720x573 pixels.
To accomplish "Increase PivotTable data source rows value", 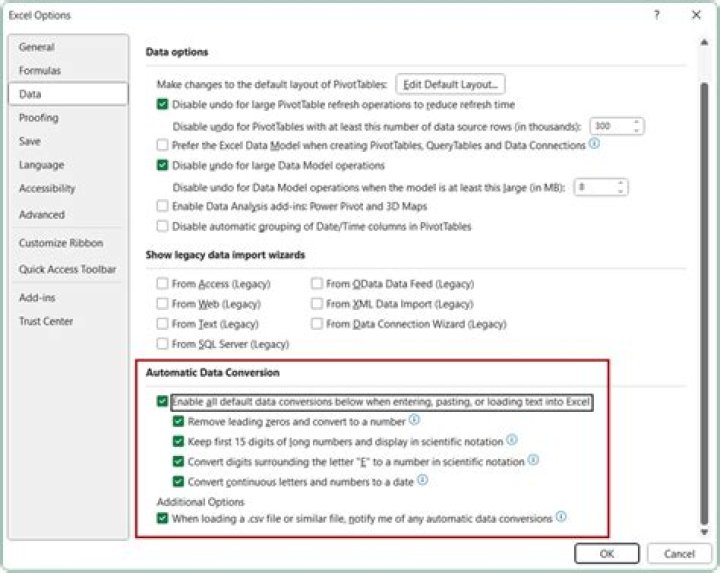I will [636, 122].
